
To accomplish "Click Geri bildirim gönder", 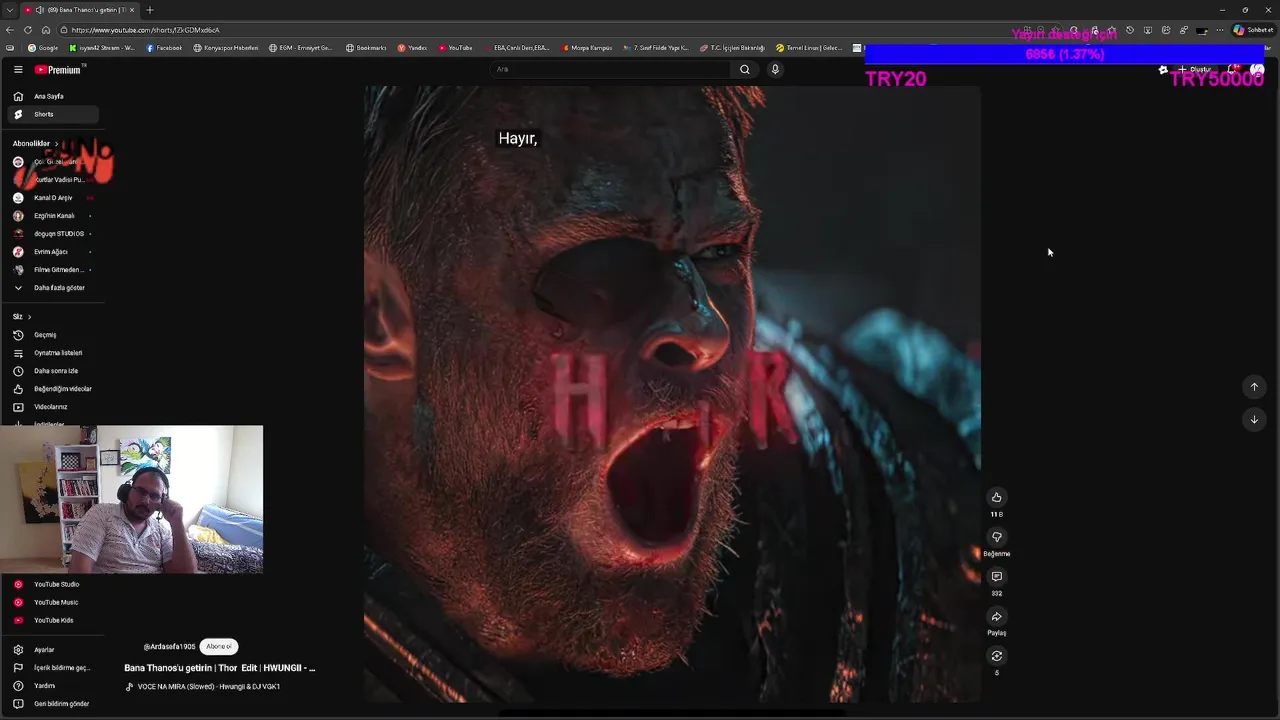I will click(52, 704).
